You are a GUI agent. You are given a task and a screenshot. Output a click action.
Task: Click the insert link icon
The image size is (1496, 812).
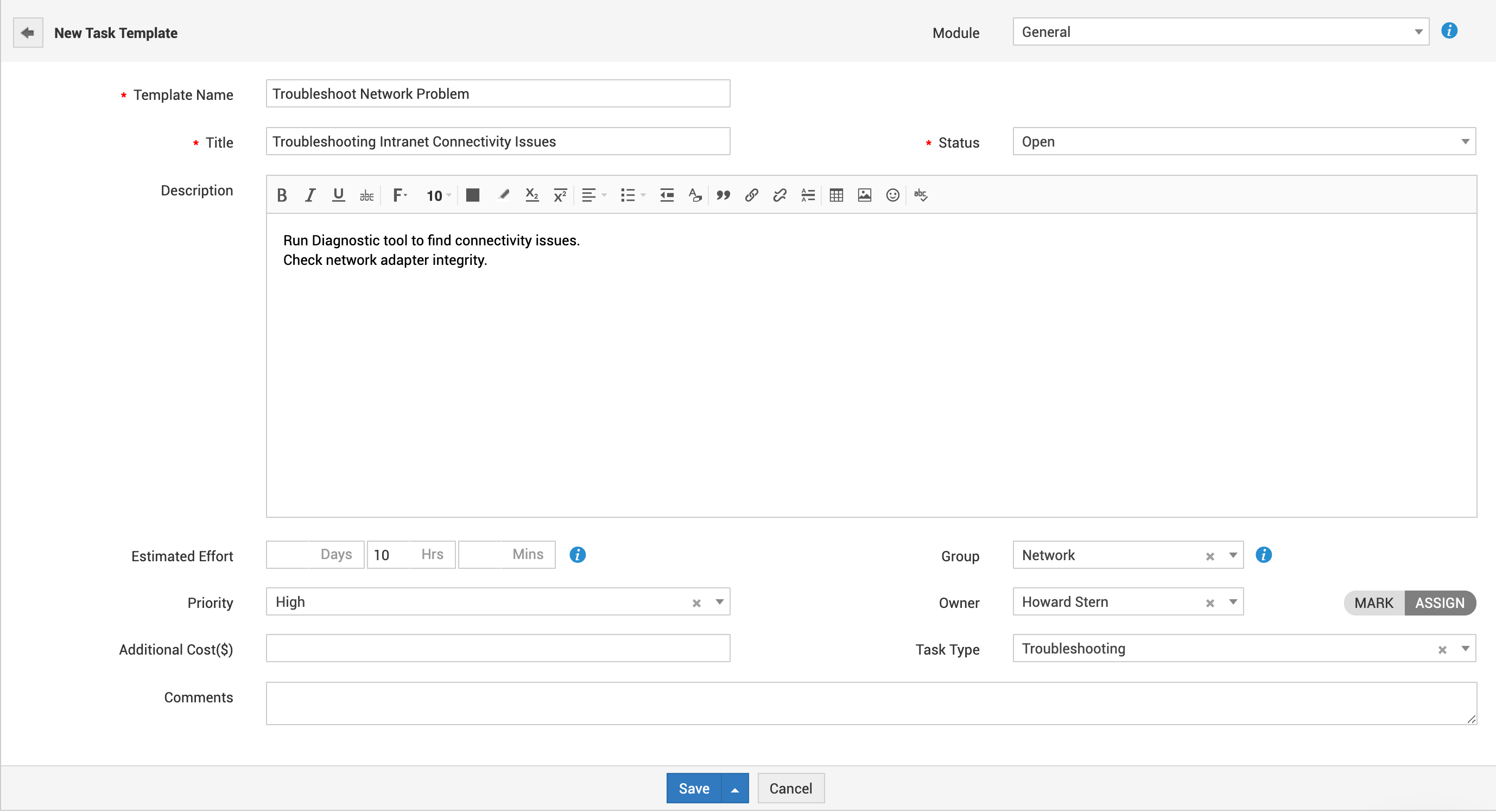[751, 195]
